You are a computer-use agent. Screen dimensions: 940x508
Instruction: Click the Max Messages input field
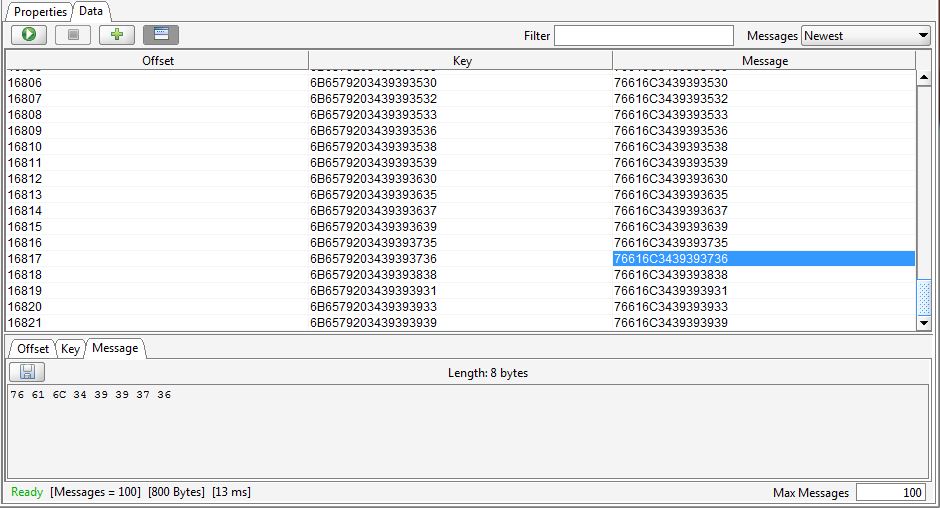tap(890, 493)
